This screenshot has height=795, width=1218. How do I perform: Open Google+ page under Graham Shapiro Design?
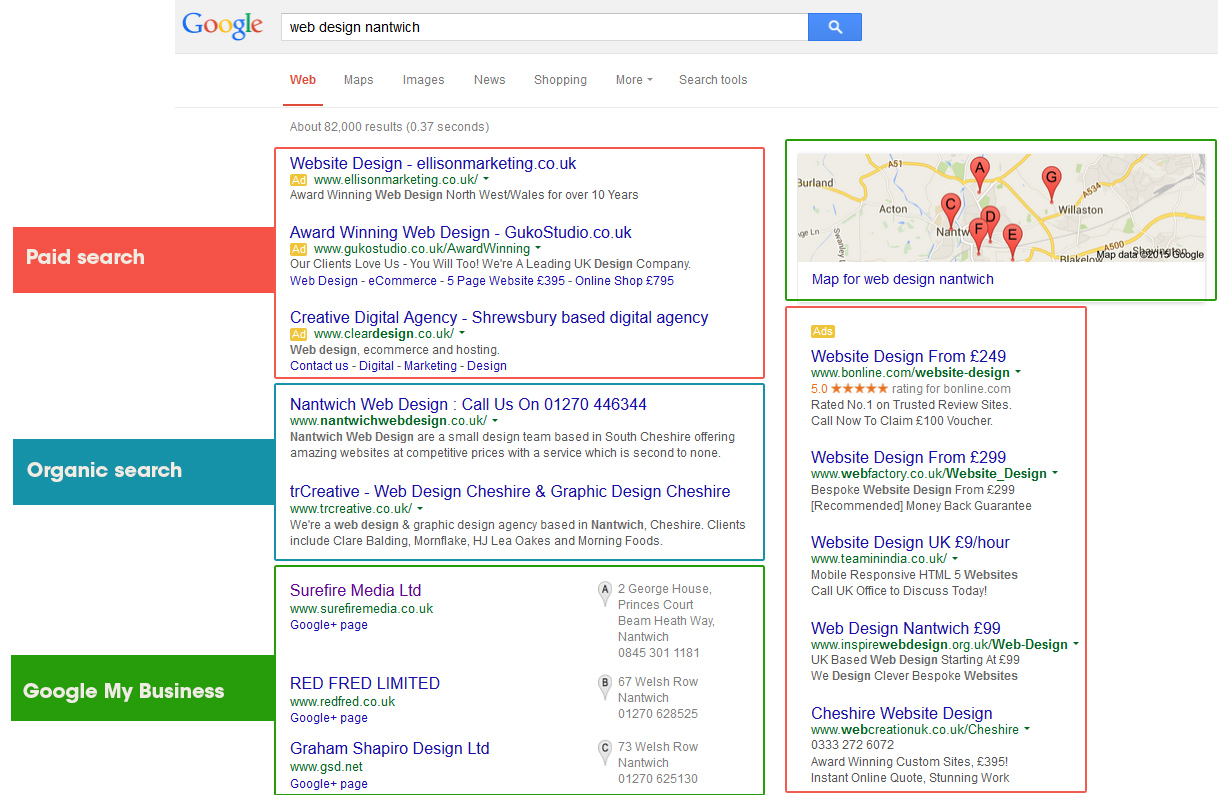(329, 784)
